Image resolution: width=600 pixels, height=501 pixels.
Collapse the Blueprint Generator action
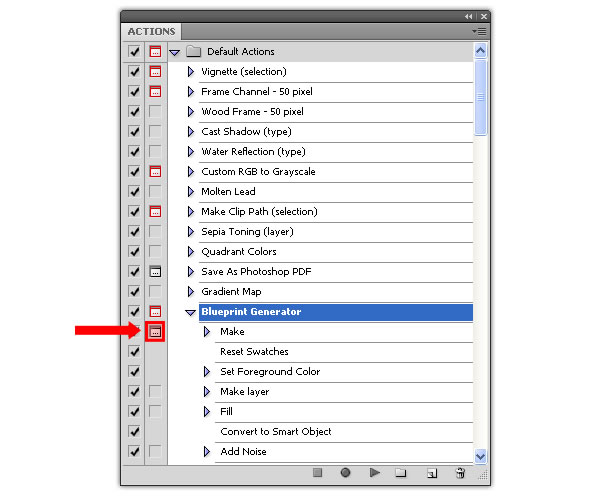click(190, 313)
